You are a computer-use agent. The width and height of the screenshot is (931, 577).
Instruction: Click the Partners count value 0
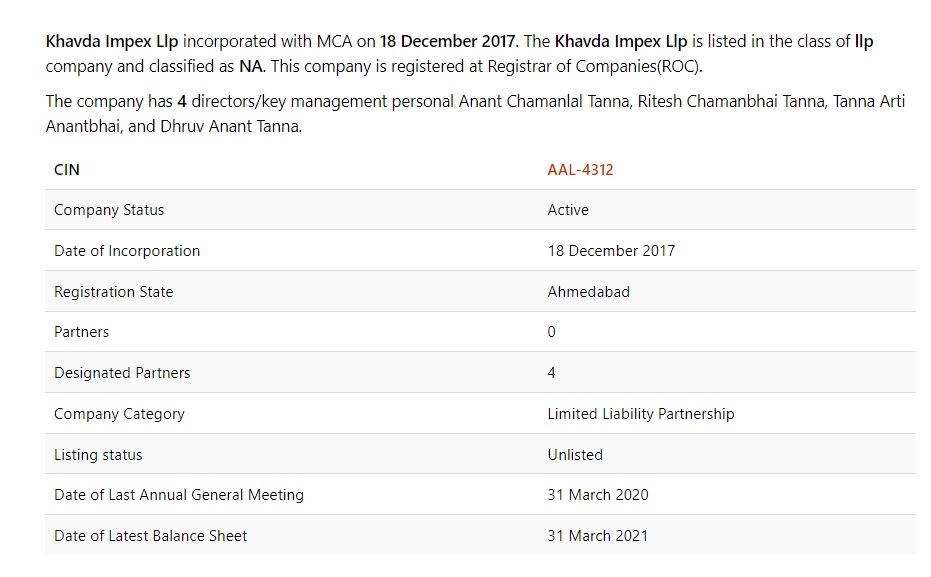pyautogui.click(x=552, y=332)
